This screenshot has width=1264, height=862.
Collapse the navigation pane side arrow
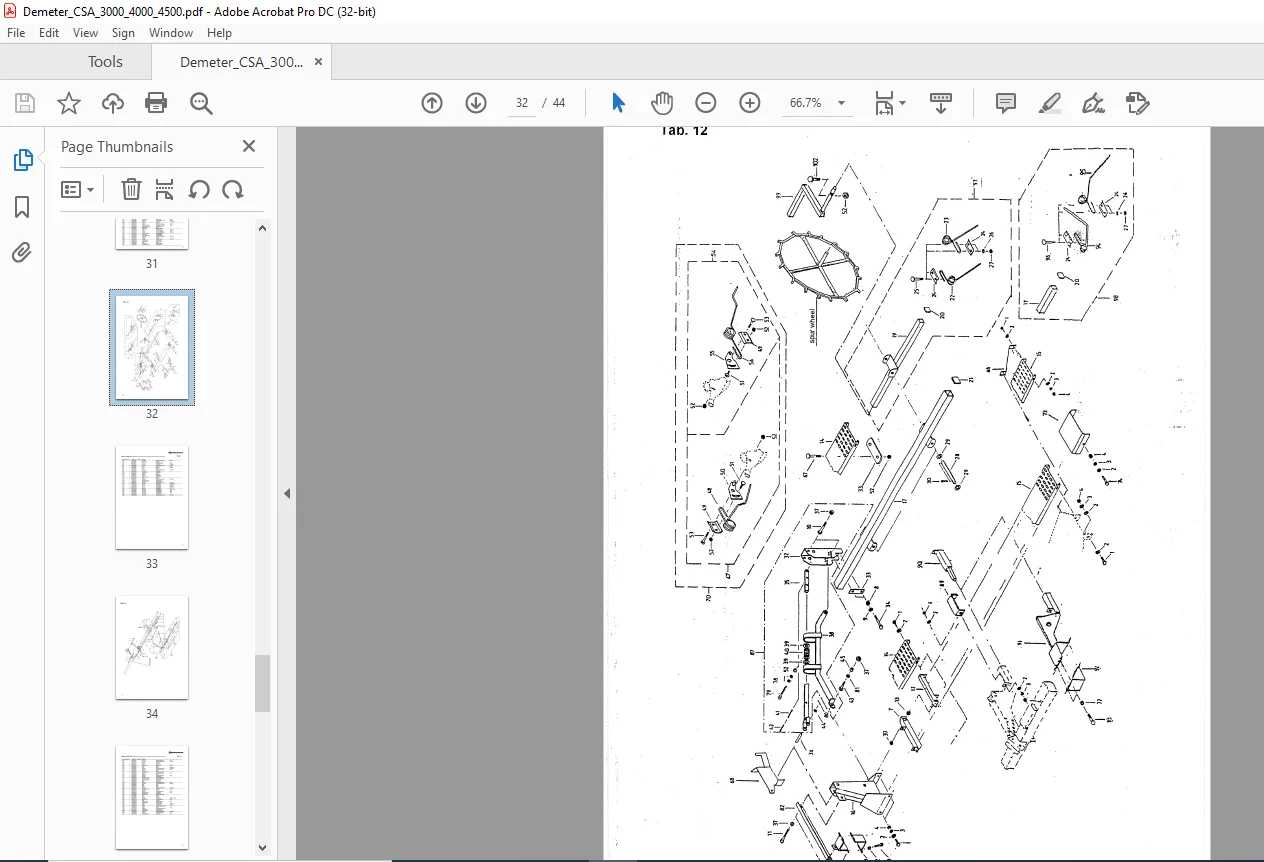[x=287, y=493]
